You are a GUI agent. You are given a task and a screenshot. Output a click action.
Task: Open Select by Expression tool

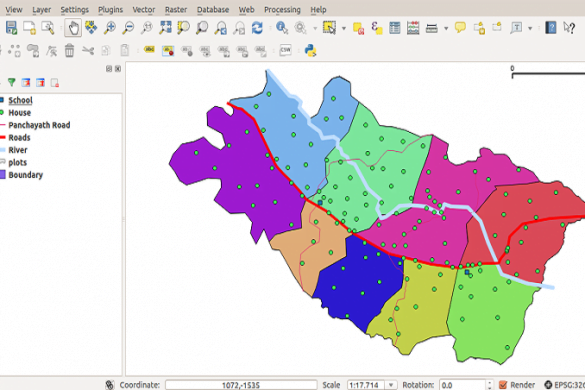(x=377, y=28)
